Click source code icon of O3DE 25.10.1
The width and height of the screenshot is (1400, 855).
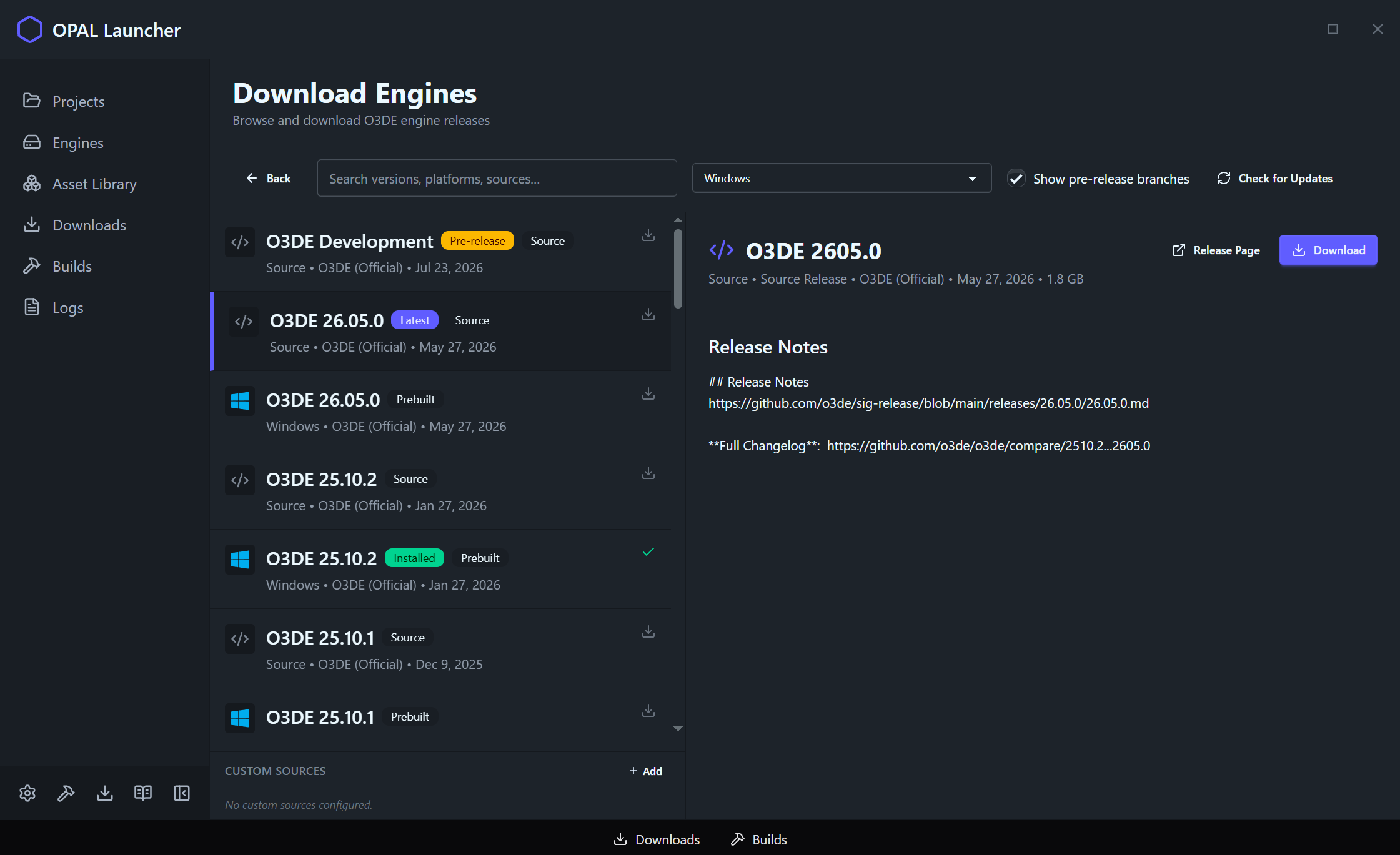[x=240, y=639]
